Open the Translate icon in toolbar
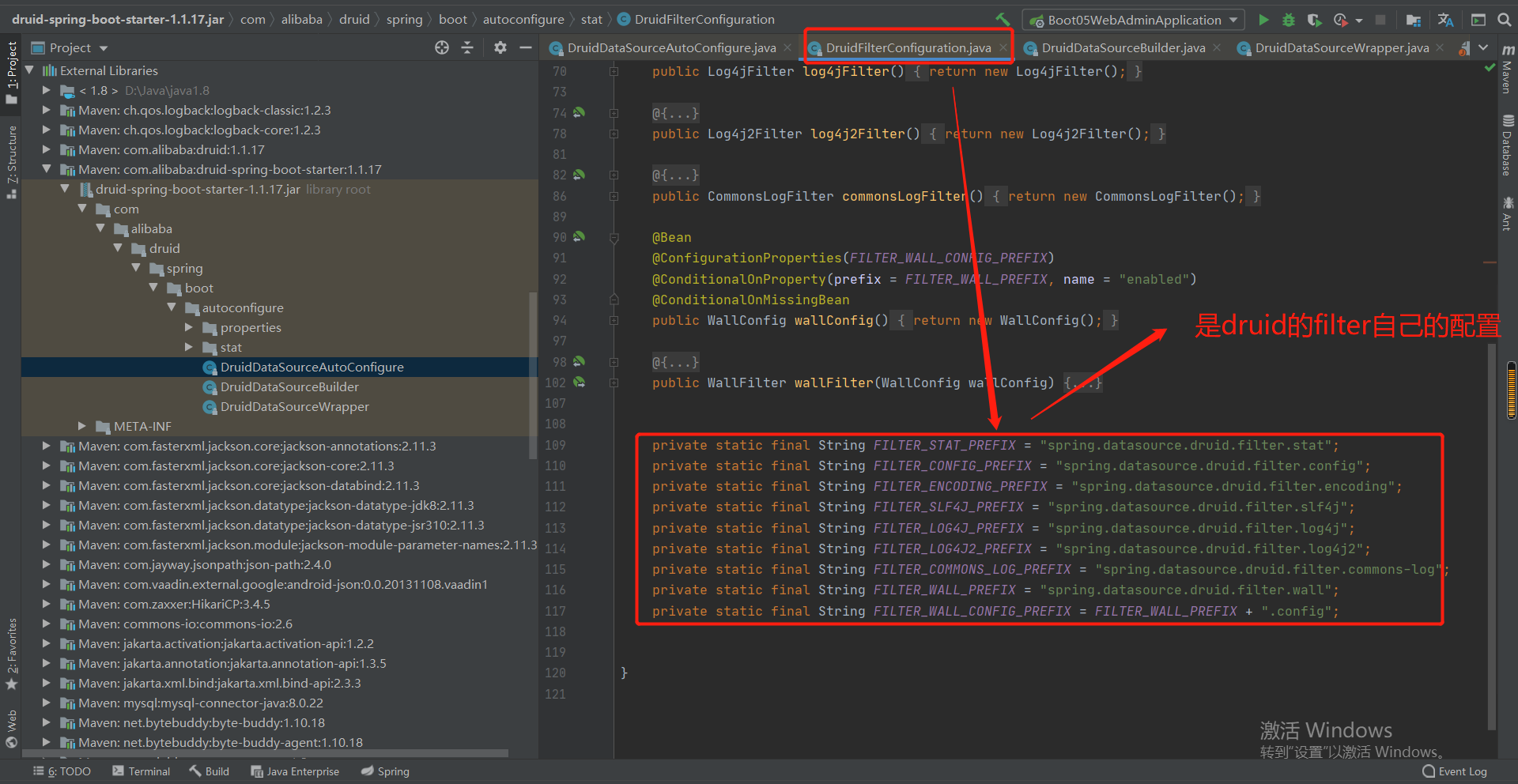Screen dimensions: 1518x784 (x=1446, y=20)
